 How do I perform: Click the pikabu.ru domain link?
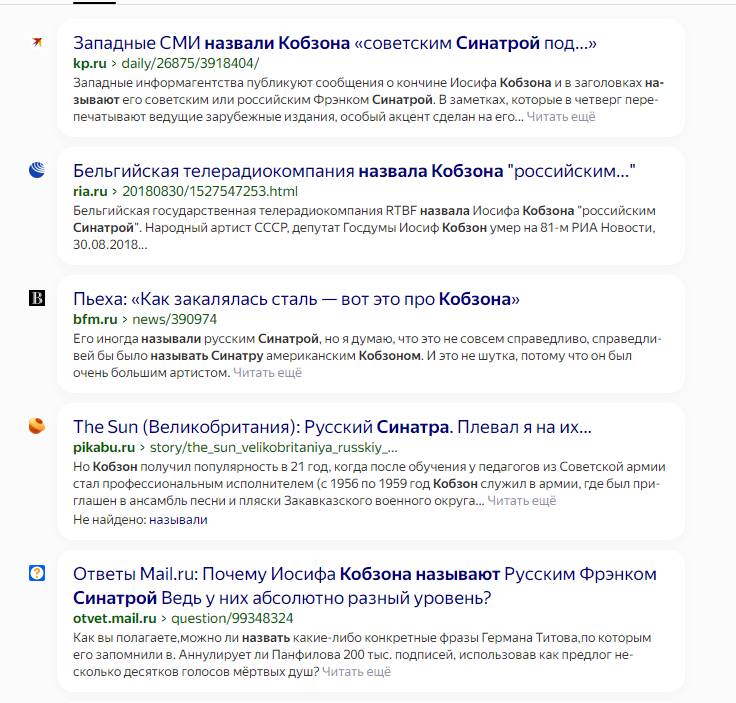tap(104, 448)
